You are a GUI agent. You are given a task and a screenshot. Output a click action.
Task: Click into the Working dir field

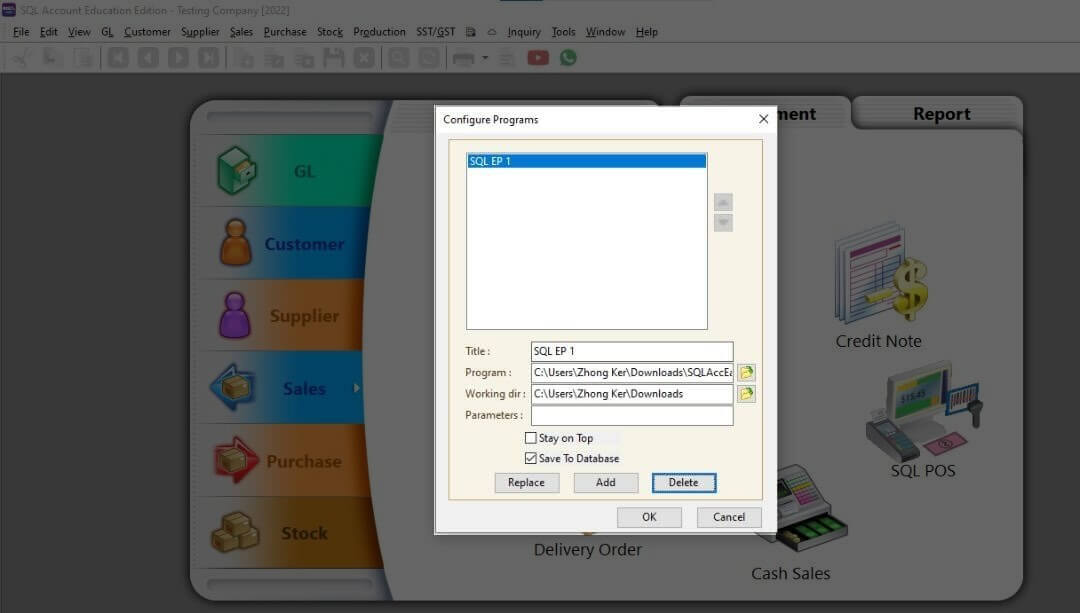click(632, 394)
